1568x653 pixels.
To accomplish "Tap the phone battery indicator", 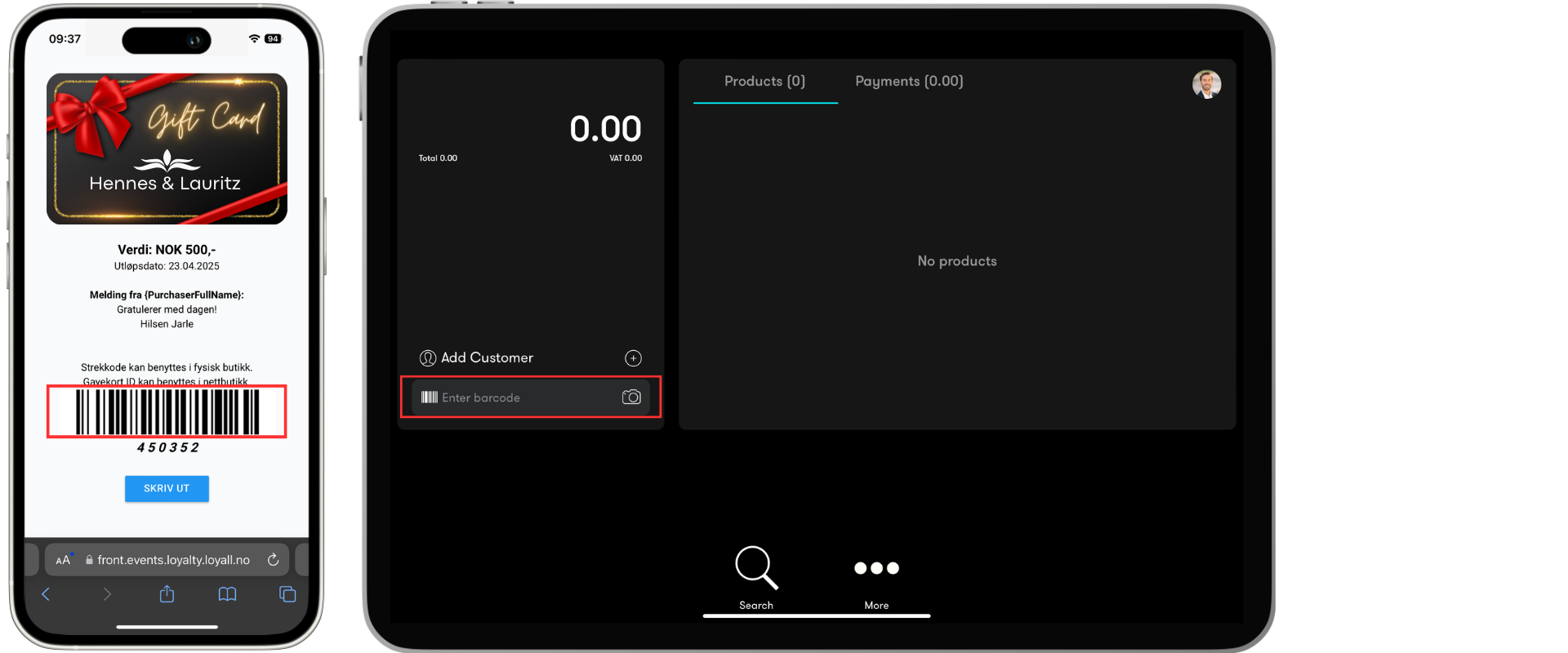I will click(x=273, y=38).
